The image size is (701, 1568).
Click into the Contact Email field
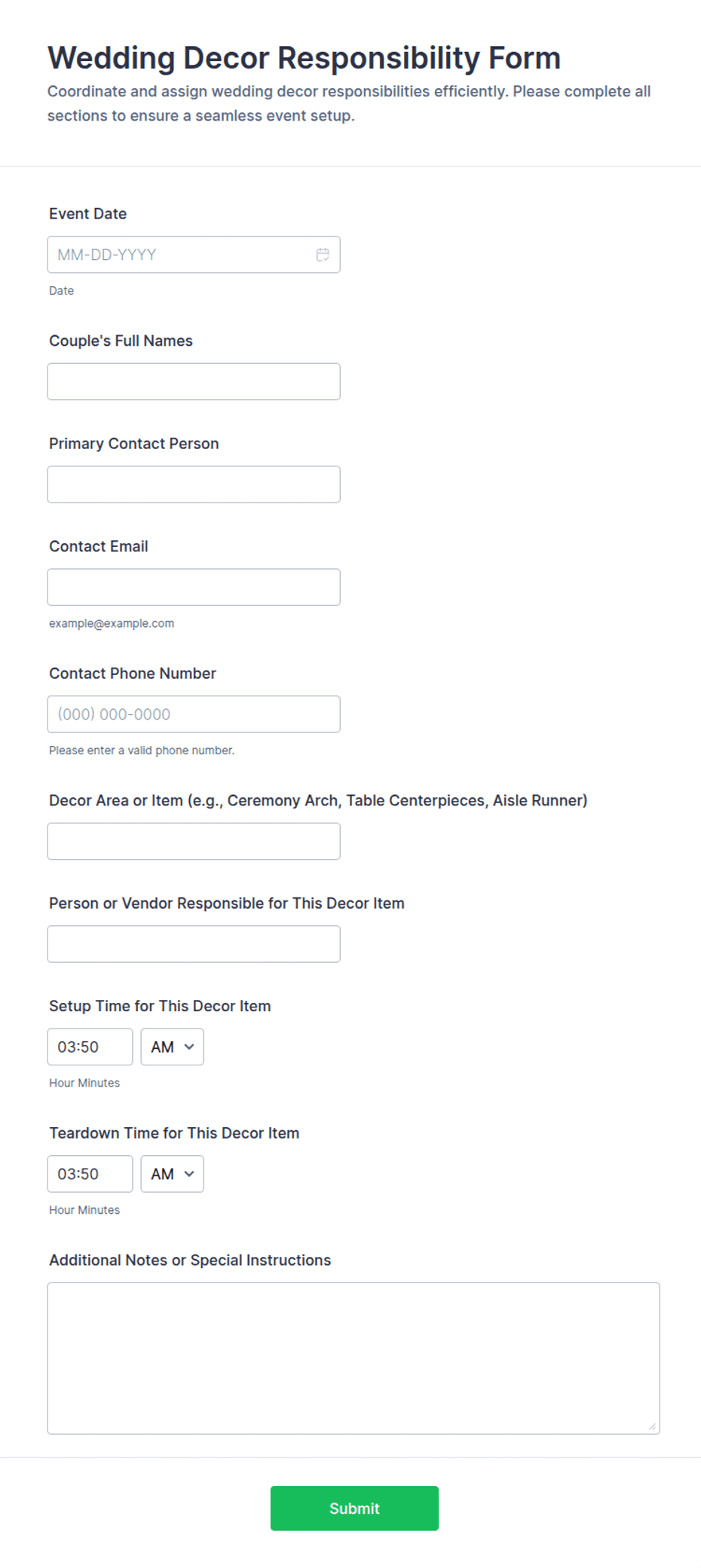pos(194,587)
